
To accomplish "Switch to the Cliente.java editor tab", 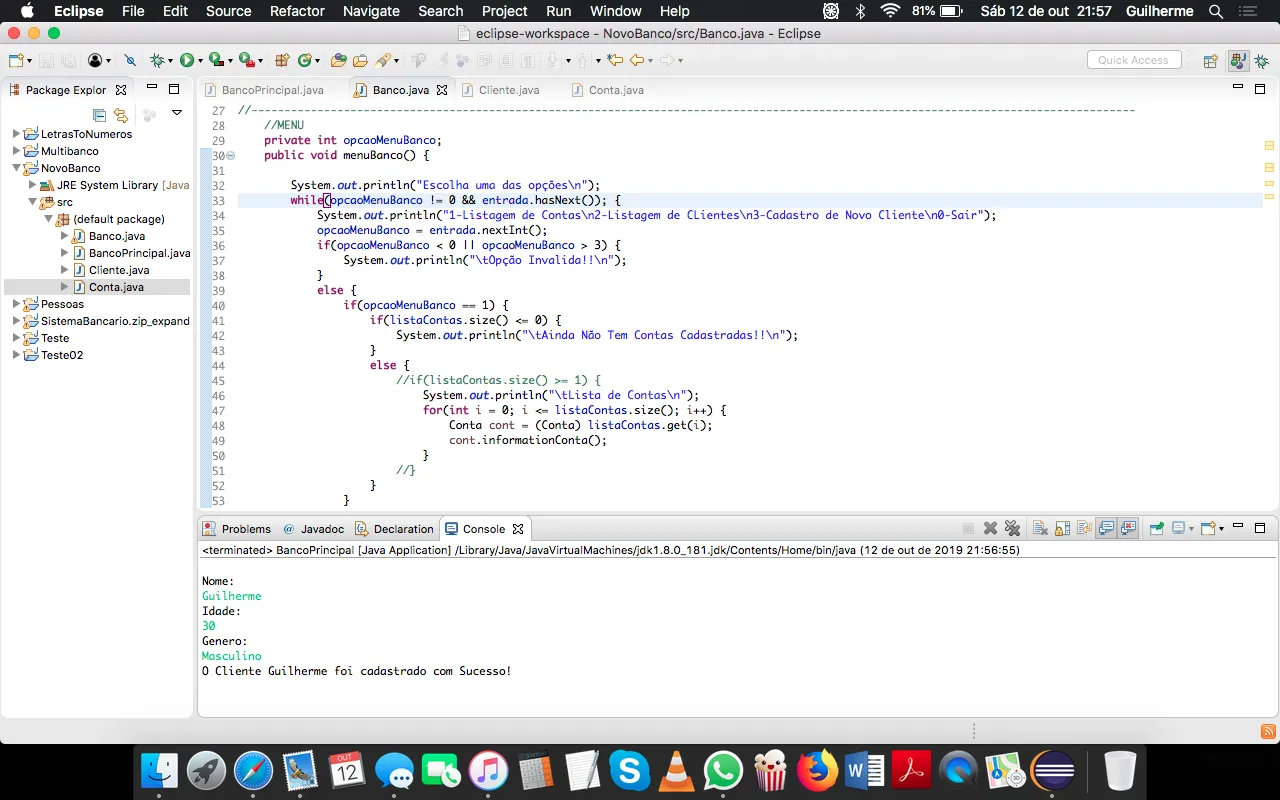I will [508, 90].
